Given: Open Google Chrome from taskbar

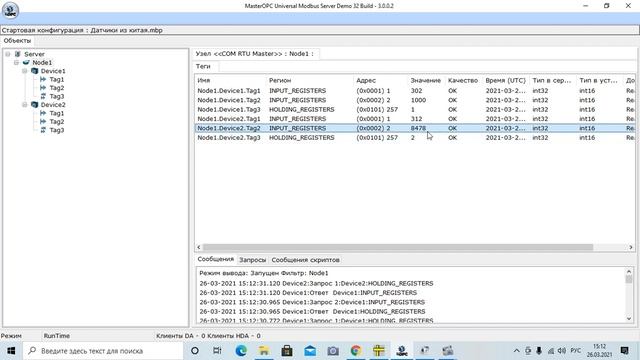Looking at the screenshot, I should [x=356, y=351].
